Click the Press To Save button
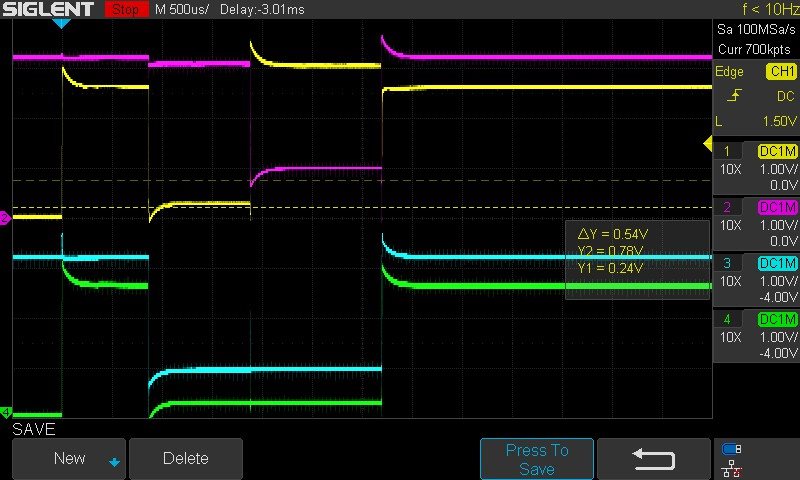 tap(536, 459)
